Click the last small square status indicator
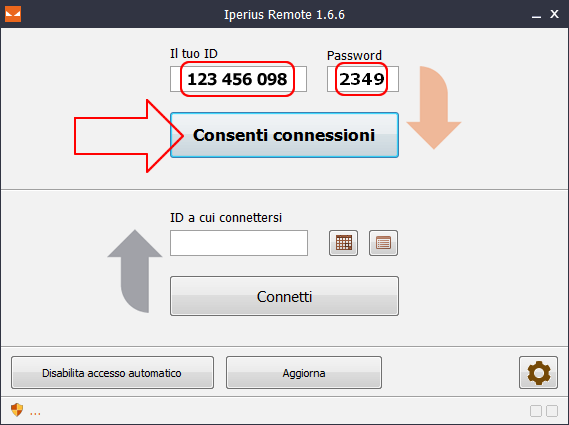Viewport: 569px width, 425px height. (552, 411)
